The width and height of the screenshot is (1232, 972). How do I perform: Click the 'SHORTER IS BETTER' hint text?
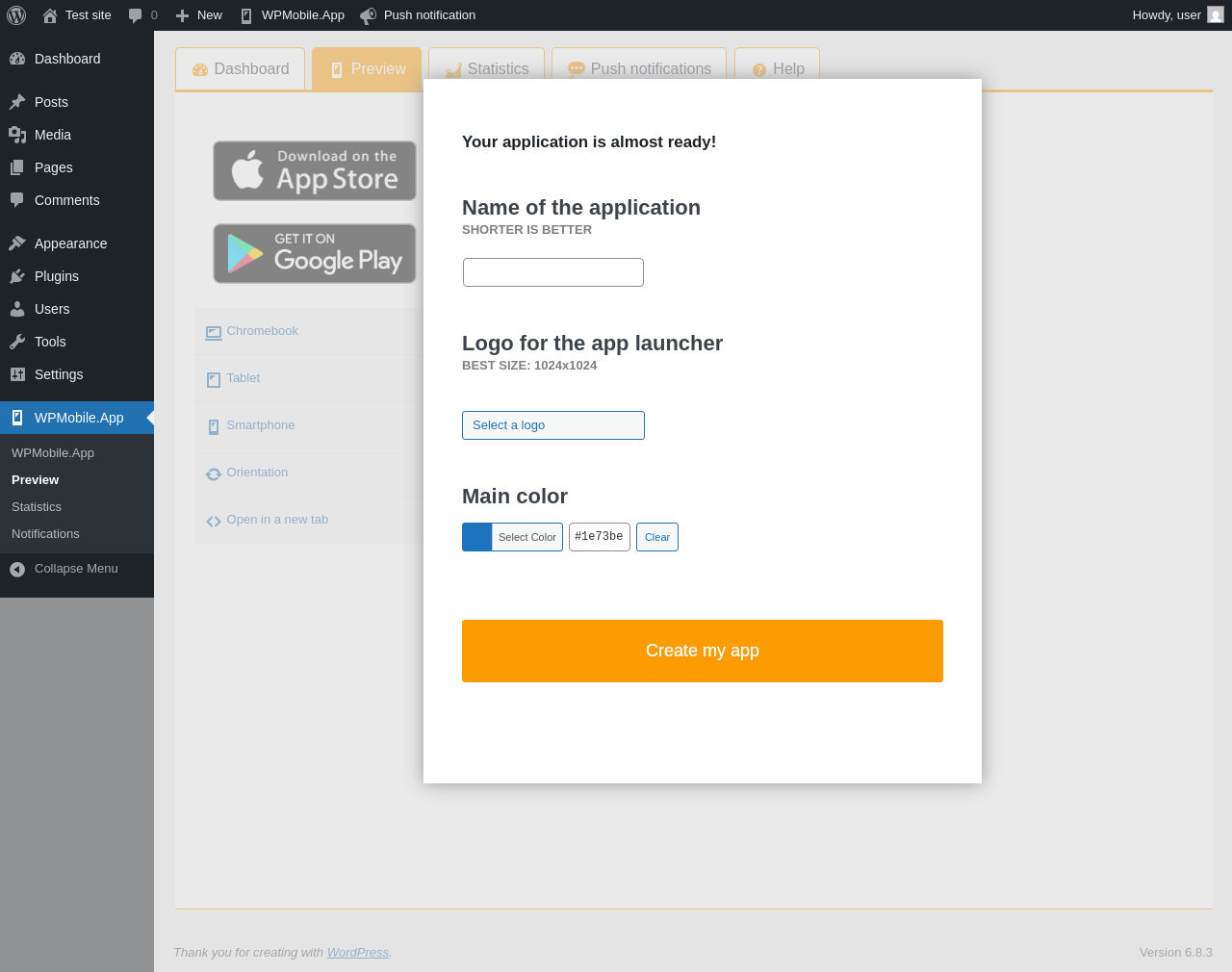(x=527, y=230)
